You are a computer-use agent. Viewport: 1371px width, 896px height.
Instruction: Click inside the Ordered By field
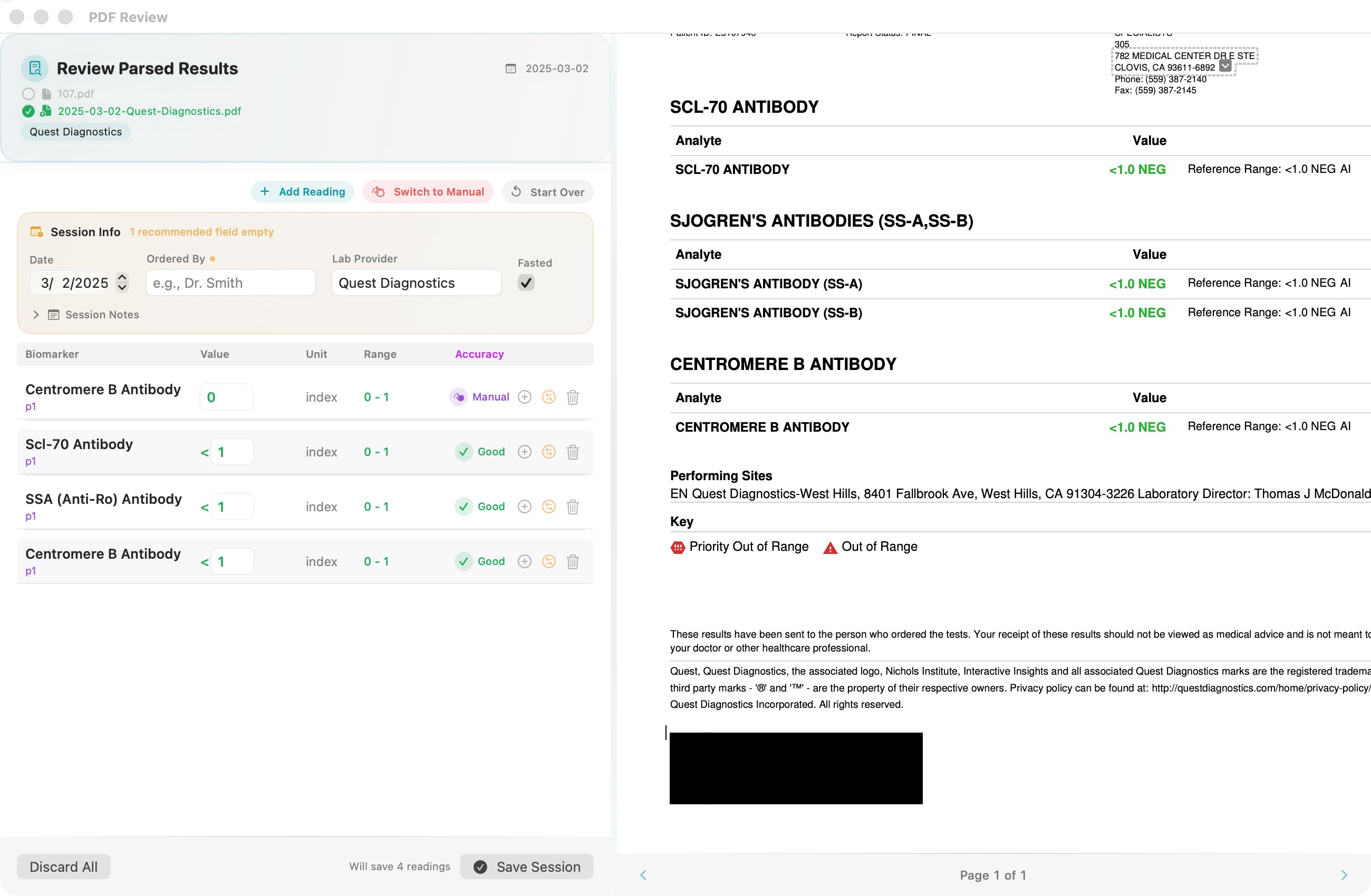click(x=230, y=283)
